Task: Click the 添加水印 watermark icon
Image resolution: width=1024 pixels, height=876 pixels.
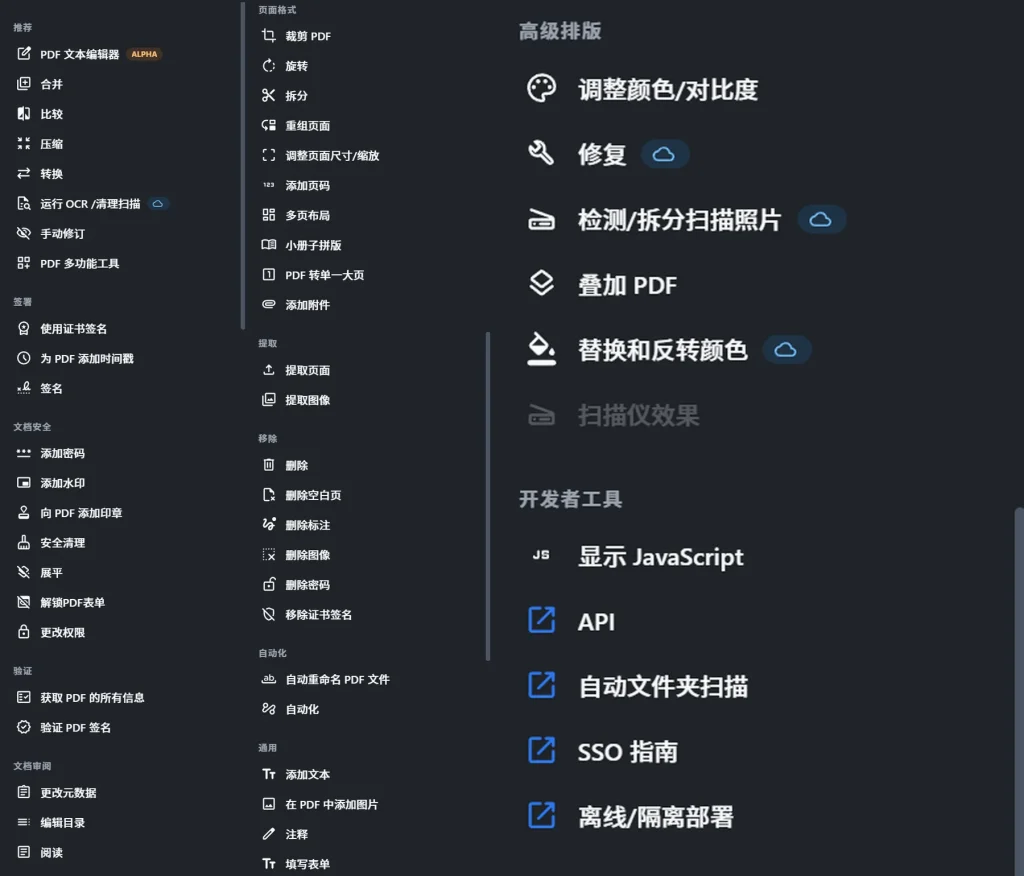Action: pyautogui.click(x=24, y=483)
